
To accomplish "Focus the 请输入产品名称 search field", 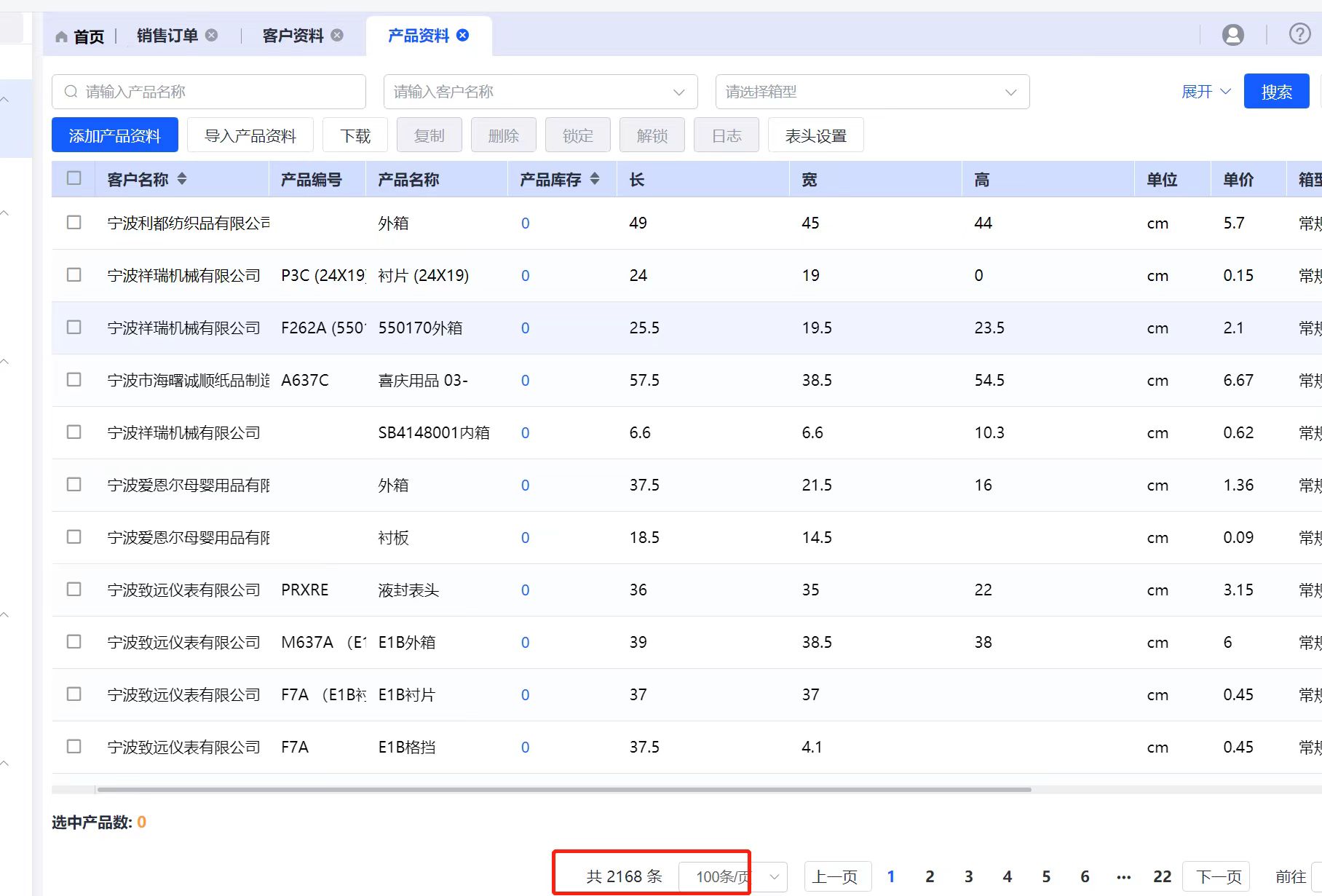I will click(x=209, y=92).
